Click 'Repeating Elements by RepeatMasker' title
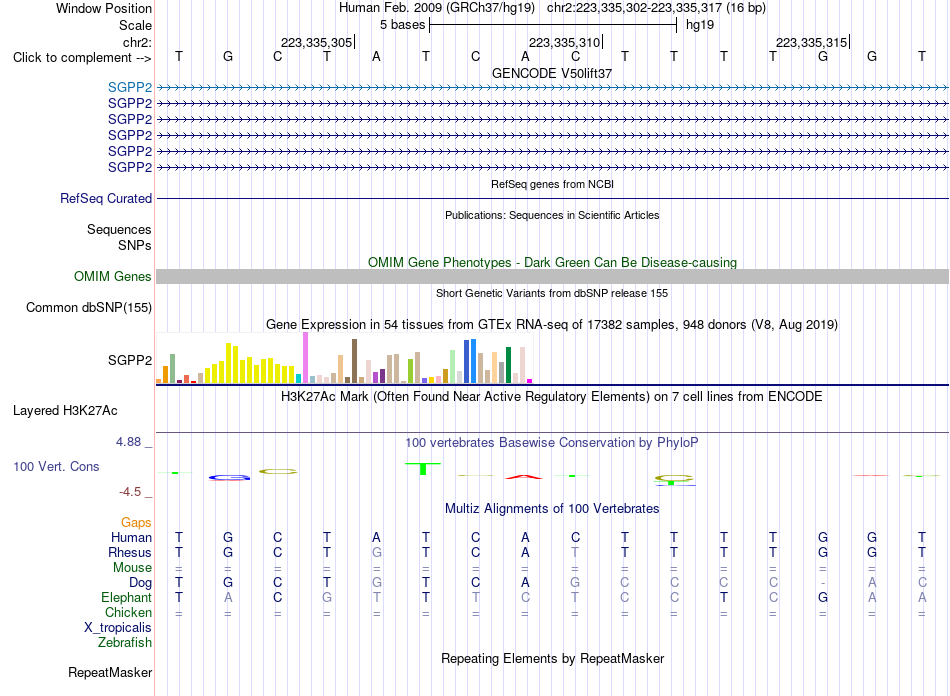 pos(552,658)
